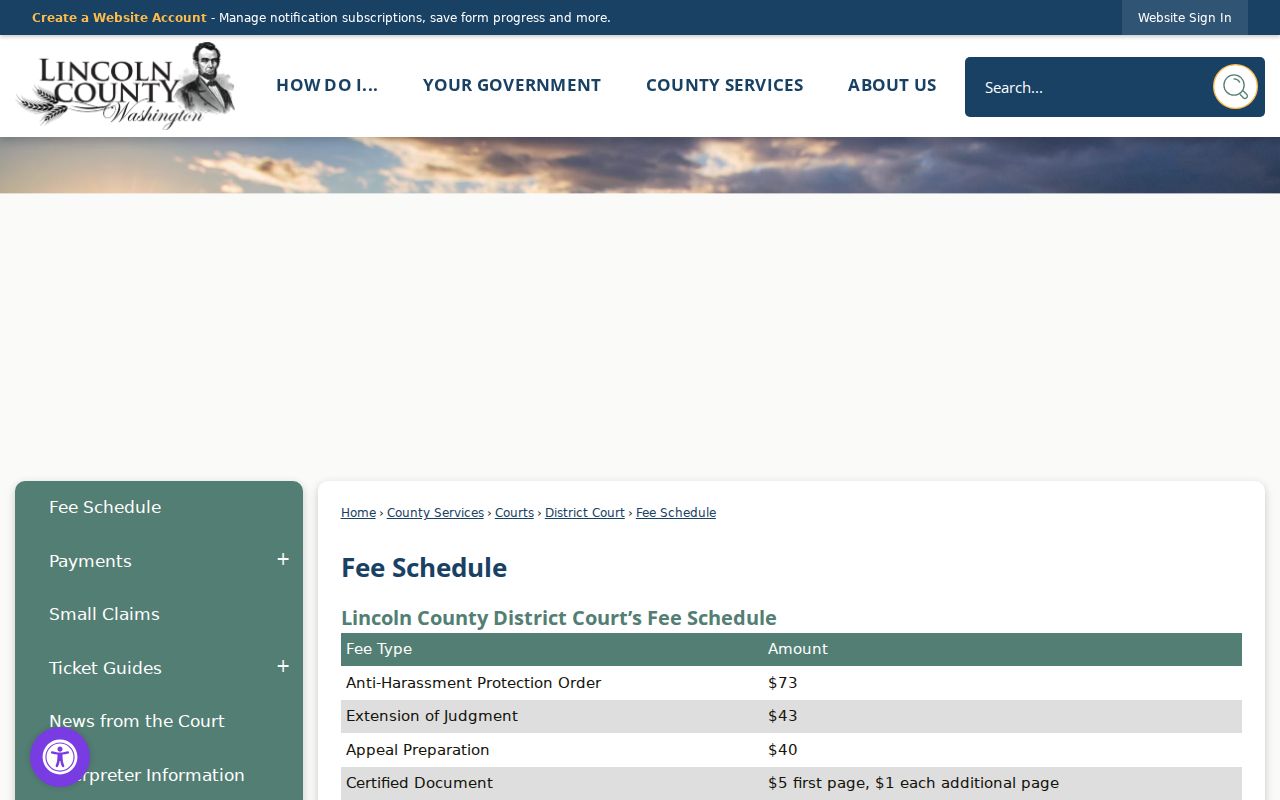Click the Website Sign In button
Image resolution: width=1280 pixels, height=800 pixels.
1184,18
